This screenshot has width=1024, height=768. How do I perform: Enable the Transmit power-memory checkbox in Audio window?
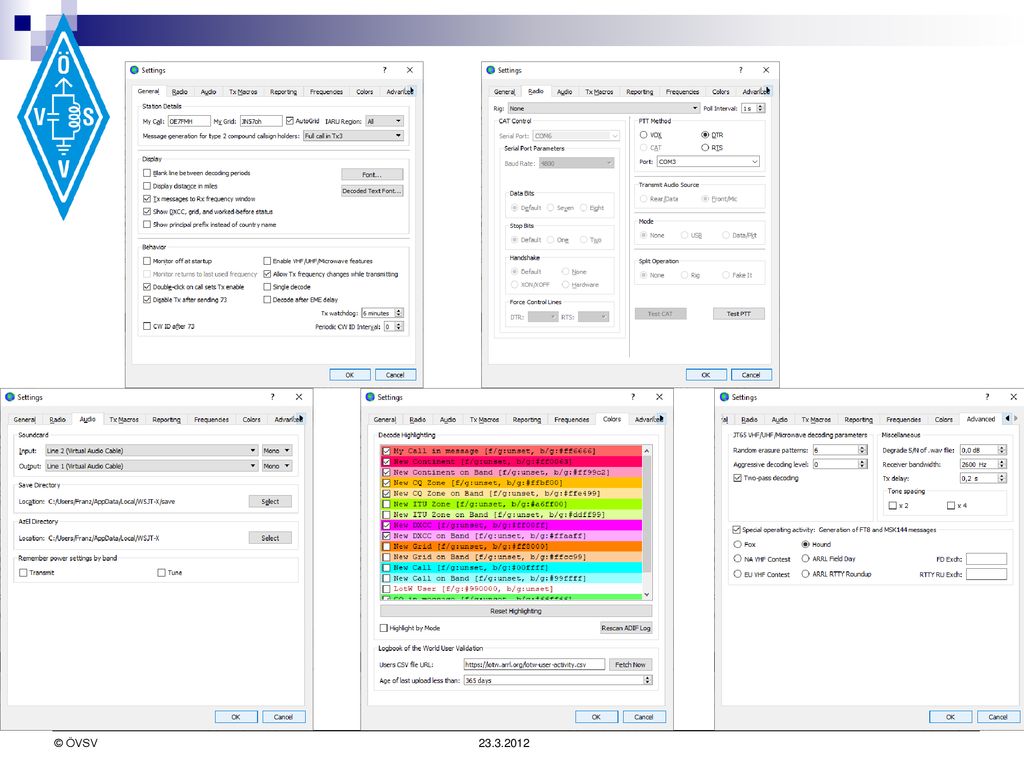pos(24,573)
